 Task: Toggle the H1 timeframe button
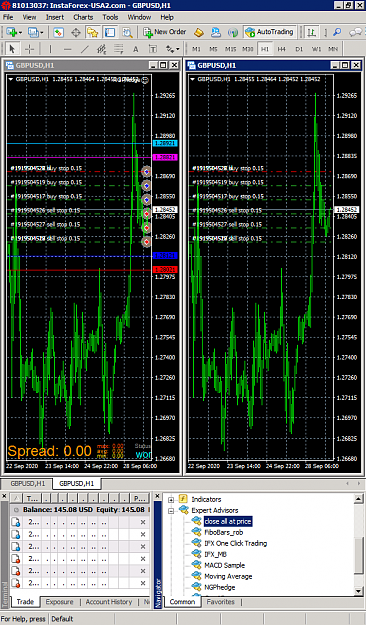coord(265,49)
